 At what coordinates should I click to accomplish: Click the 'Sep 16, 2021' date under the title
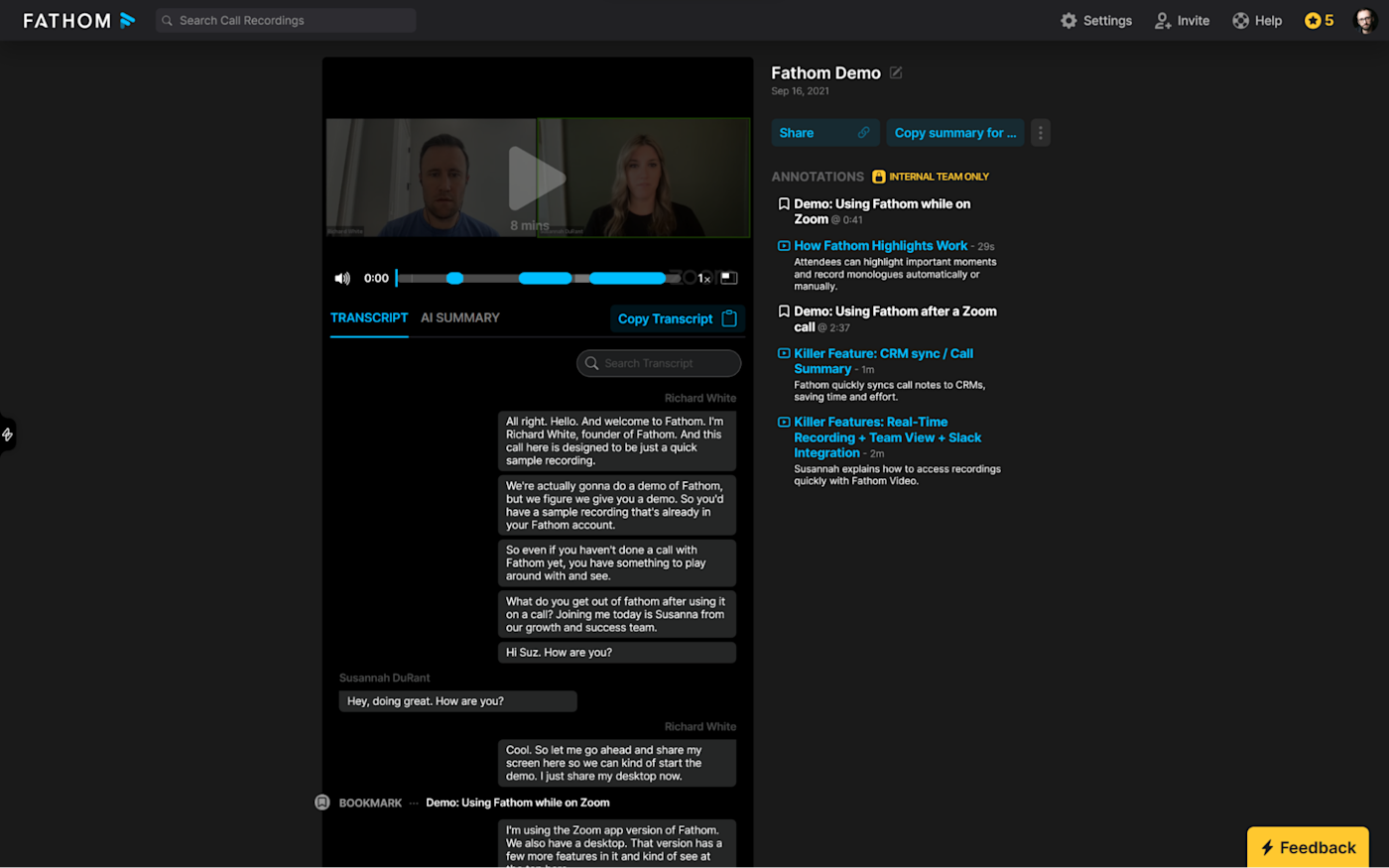tap(800, 91)
